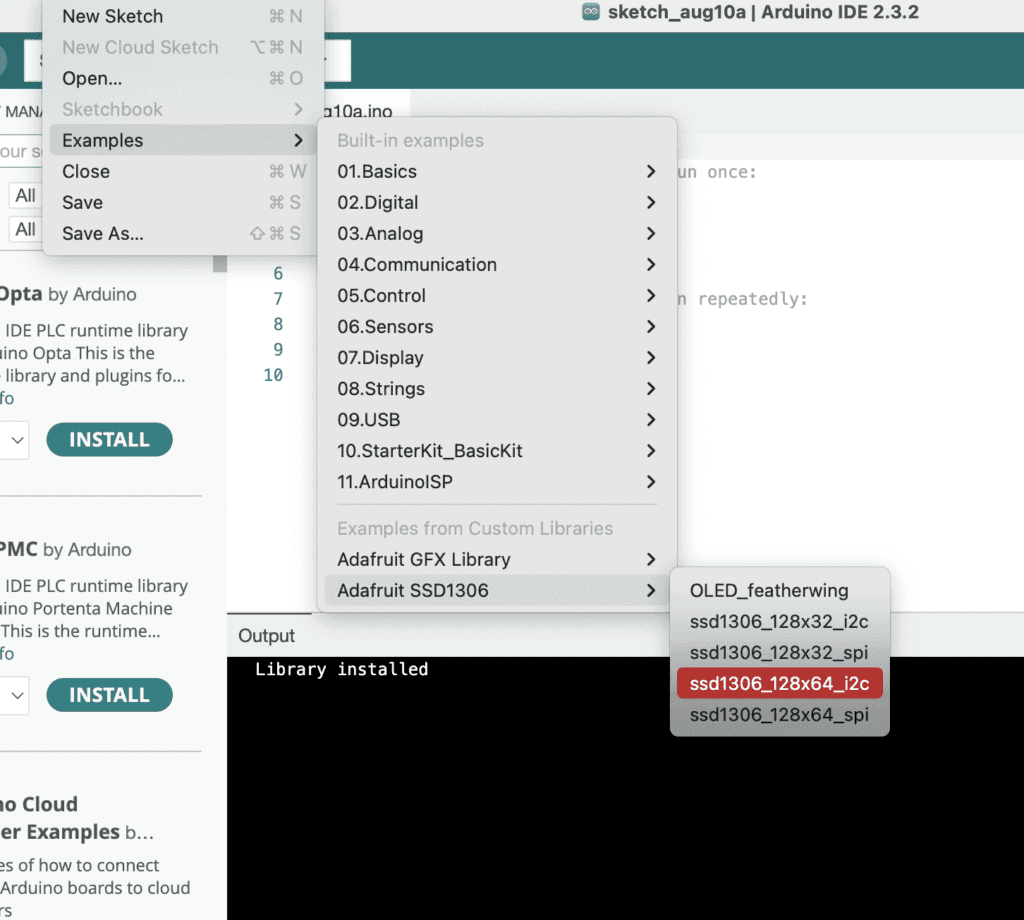Image resolution: width=1024 pixels, height=920 pixels.
Task: Open the Topic filter dropdown showing All
Action: [25, 229]
